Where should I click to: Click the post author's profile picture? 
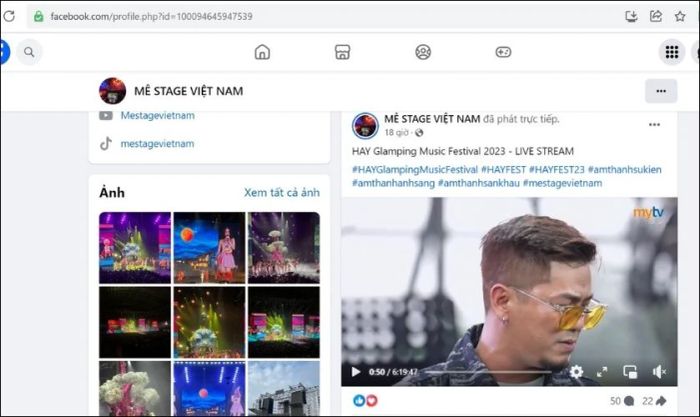(x=365, y=125)
